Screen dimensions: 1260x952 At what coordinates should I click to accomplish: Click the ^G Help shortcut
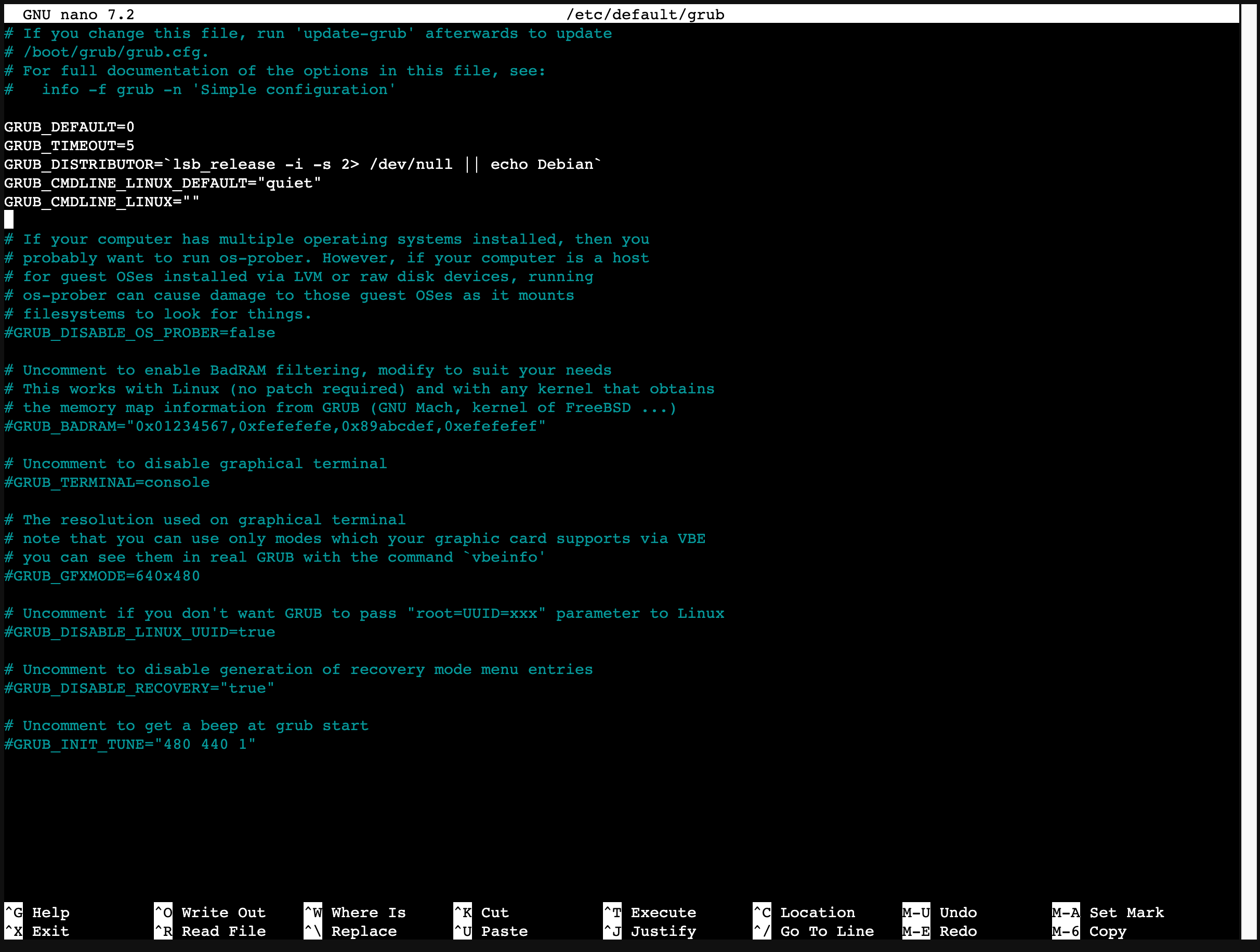pyautogui.click(x=37, y=912)
